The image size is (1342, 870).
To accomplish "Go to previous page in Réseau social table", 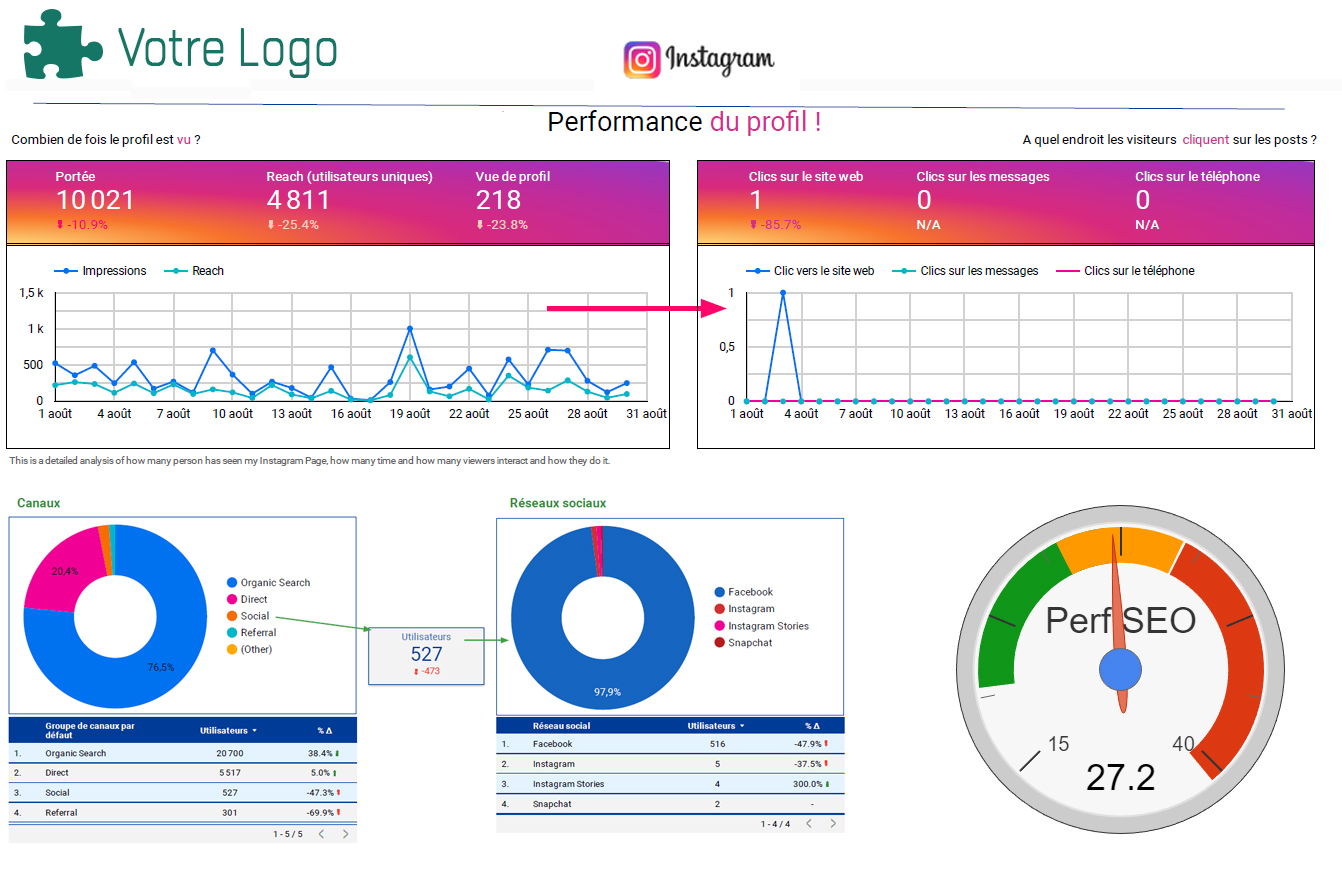I will pos(808,824).
